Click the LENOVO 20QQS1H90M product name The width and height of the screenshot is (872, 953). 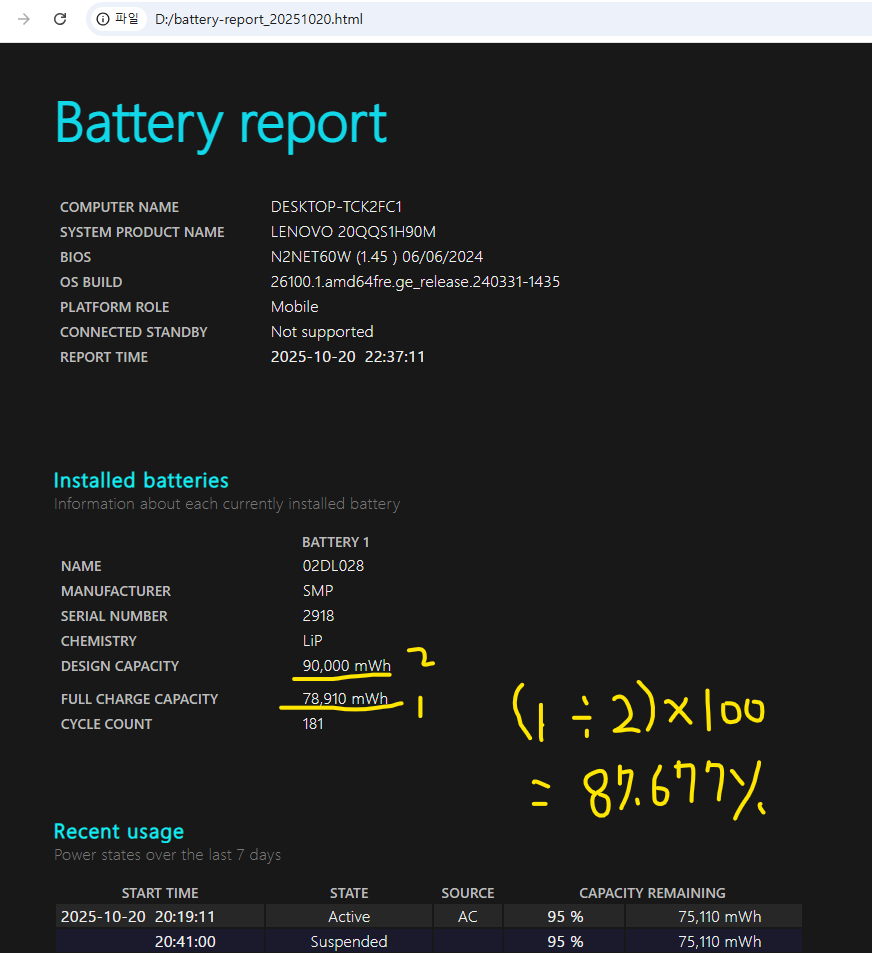pyautogui.click(x=353, y=232)
